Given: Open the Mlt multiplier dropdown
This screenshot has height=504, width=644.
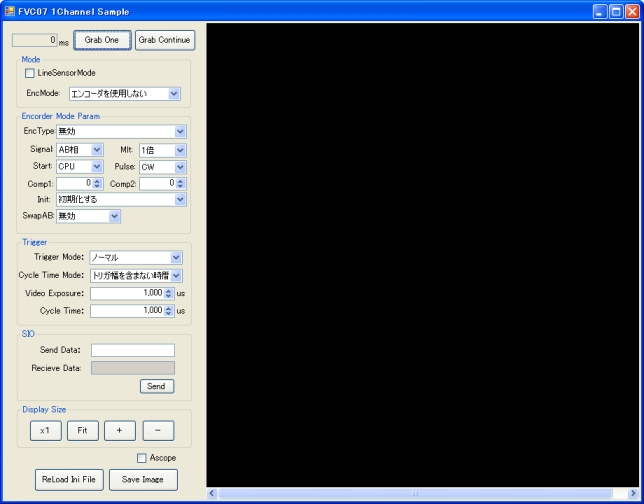Looking at the screenshot, I should point(180,150).
